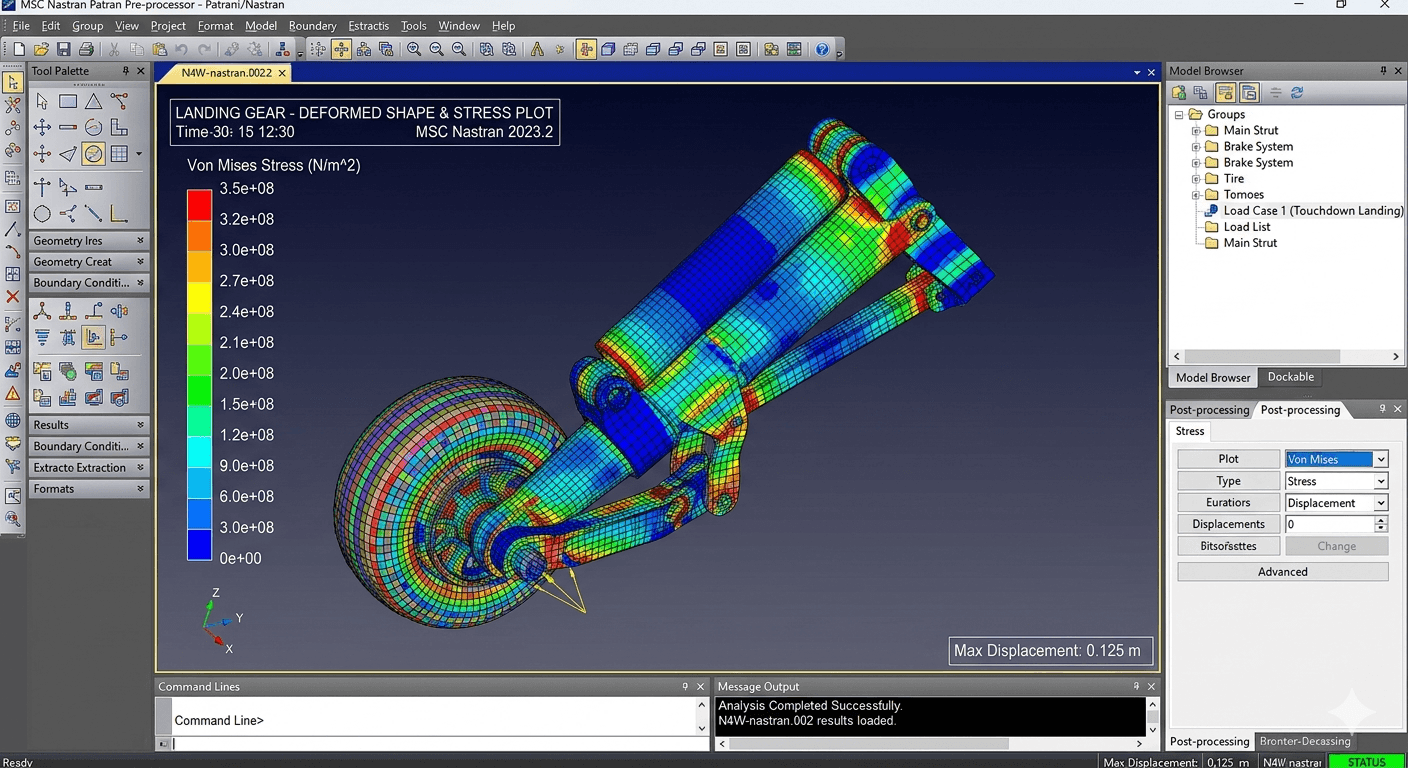Click the grid tool icon in Tool Palette
The height and width of the screenshot is (768, 1408).
119,154
